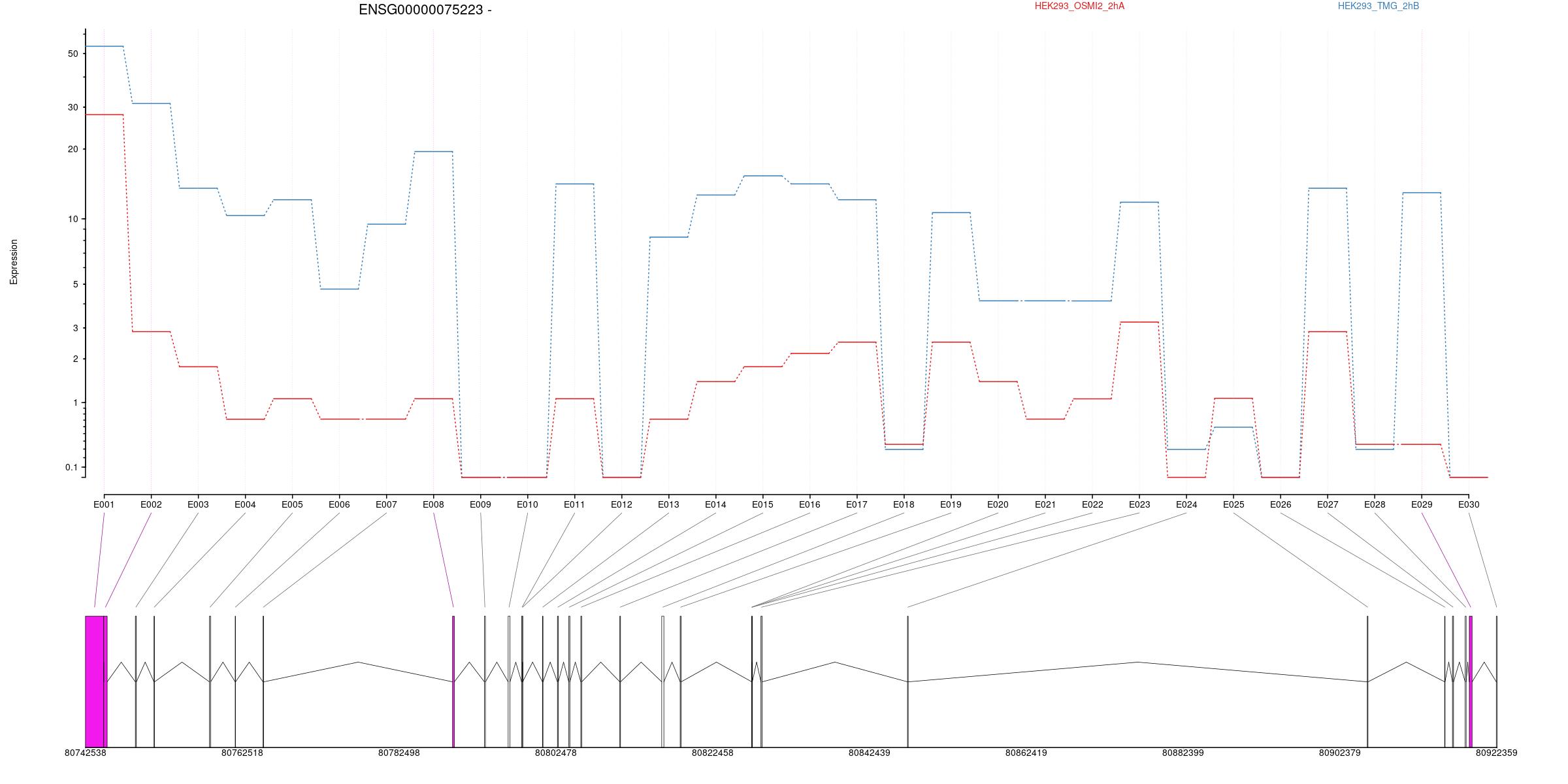Click exon label E028
This screenshot has width=1568, height=784.
click(x=1375, y=504)
